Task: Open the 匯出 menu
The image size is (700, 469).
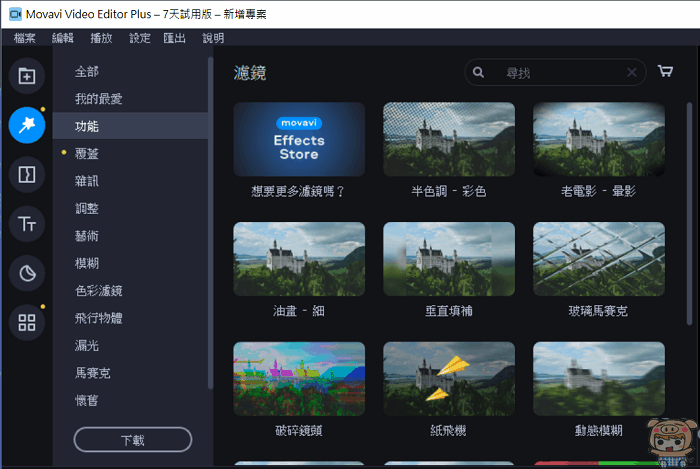Action: [175, 38]
